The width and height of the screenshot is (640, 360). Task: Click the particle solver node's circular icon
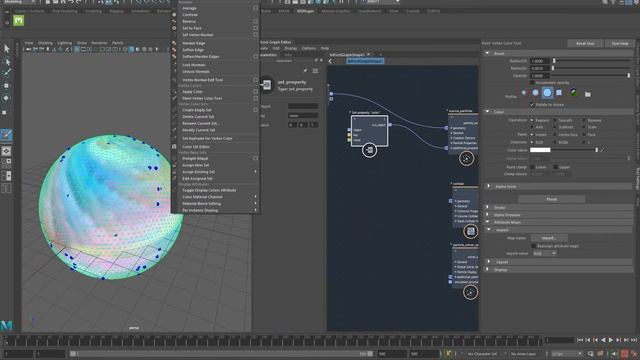(x=470, y=292)
